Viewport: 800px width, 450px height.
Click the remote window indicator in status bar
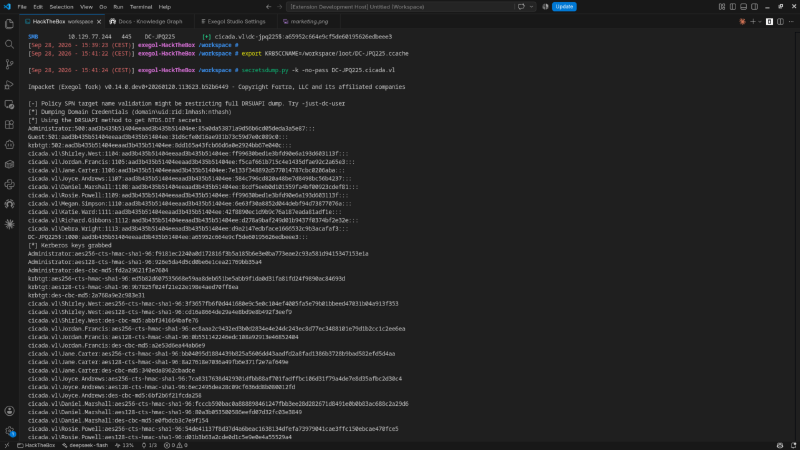click(7, 445)
